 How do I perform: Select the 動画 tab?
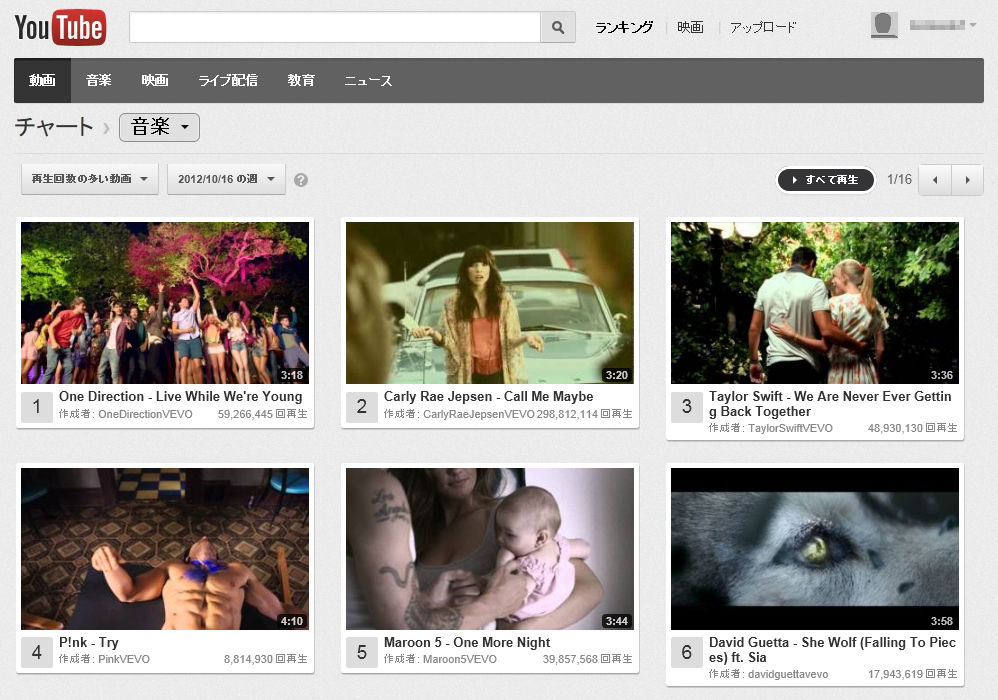pos(42,80)
